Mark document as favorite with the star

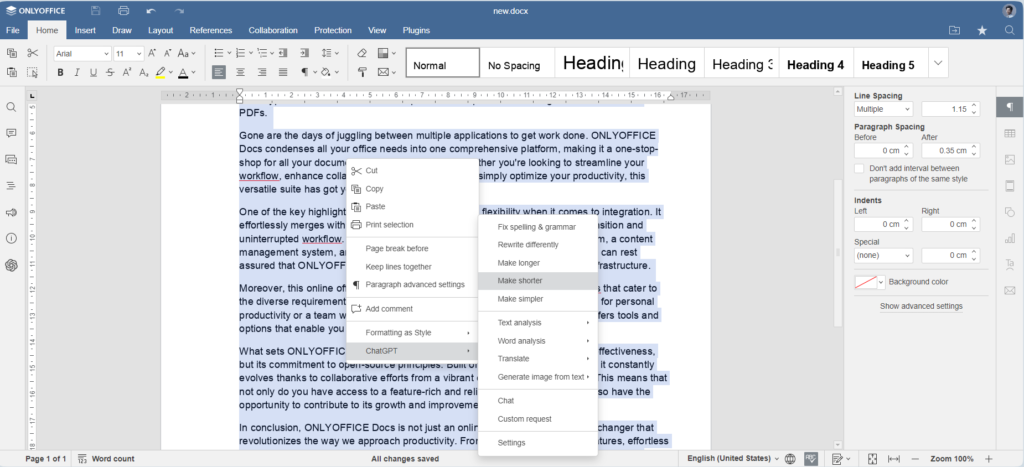[x=982, y=30]
